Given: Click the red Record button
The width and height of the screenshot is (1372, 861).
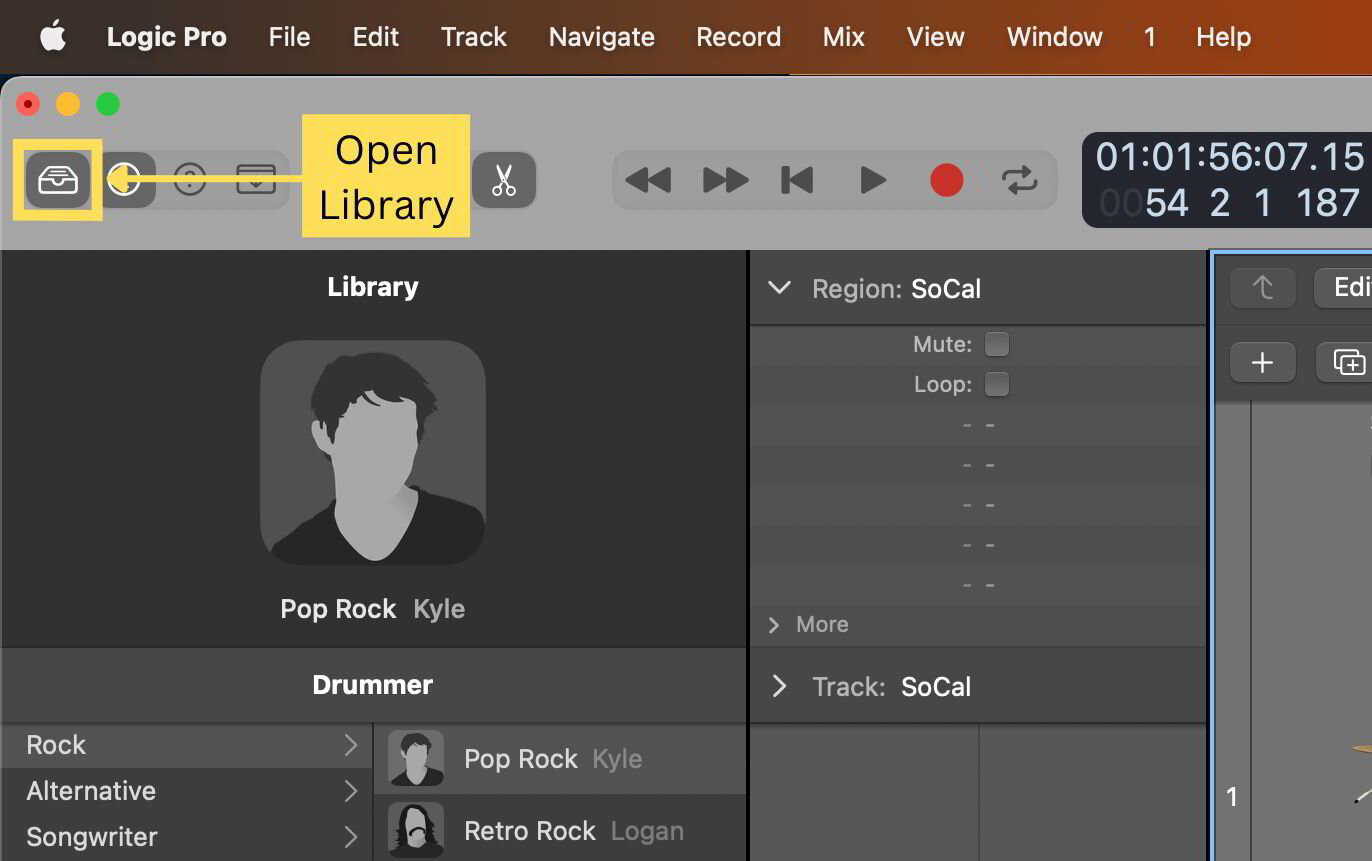Looking at the screenshot, I should [x=946, y=180].
